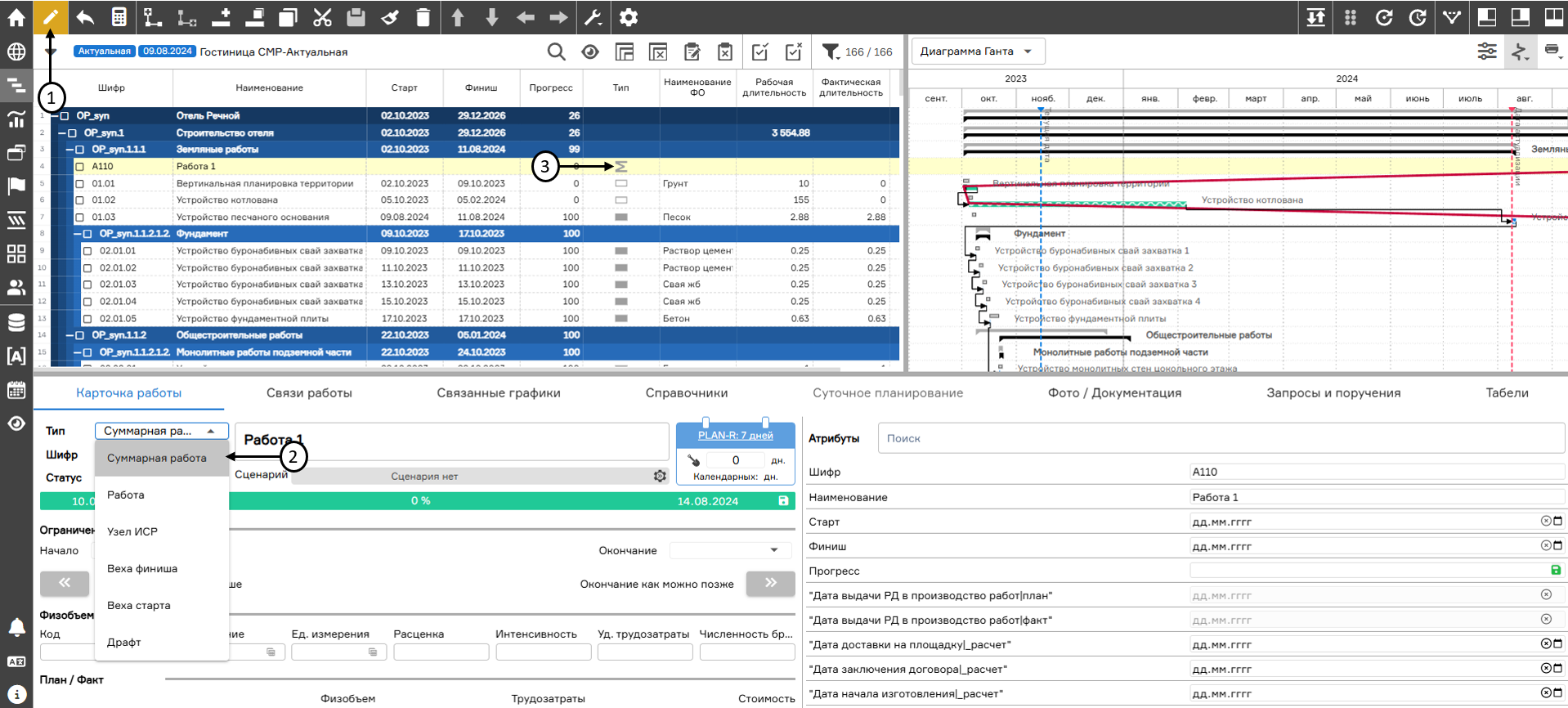Click the printer icon above Gantt chart

(x=1552, y=51)
